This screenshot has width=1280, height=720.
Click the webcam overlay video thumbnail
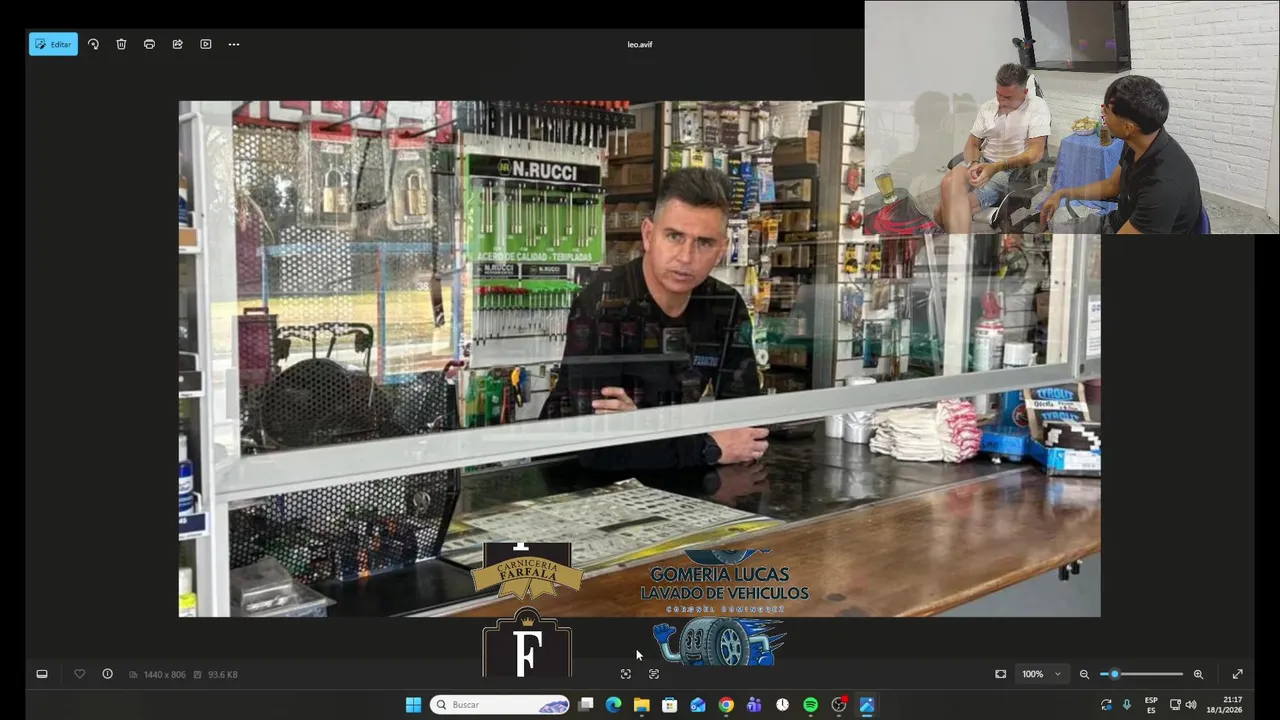click(1072, 117)
